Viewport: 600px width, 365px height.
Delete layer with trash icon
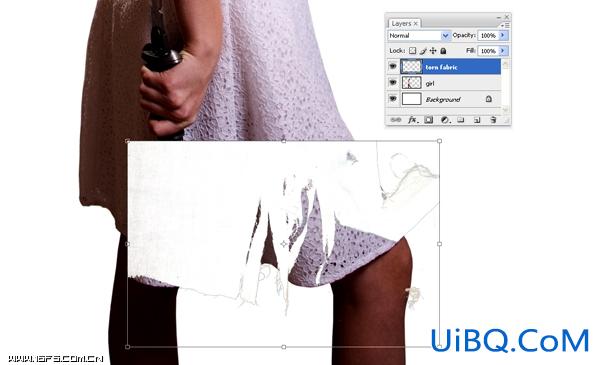(493, 120)
